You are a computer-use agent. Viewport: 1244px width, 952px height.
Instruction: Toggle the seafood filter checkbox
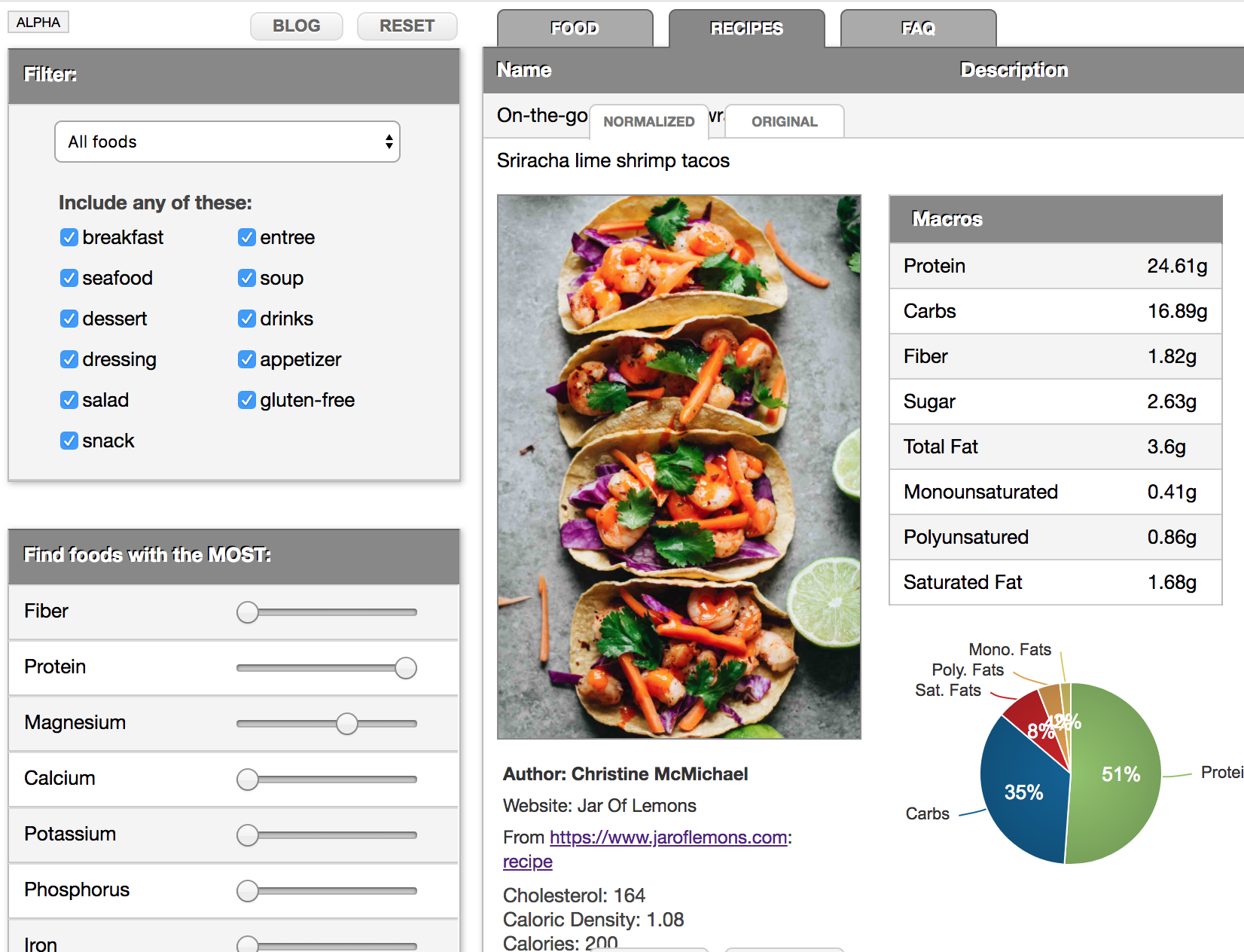click(x=69, y=278)
